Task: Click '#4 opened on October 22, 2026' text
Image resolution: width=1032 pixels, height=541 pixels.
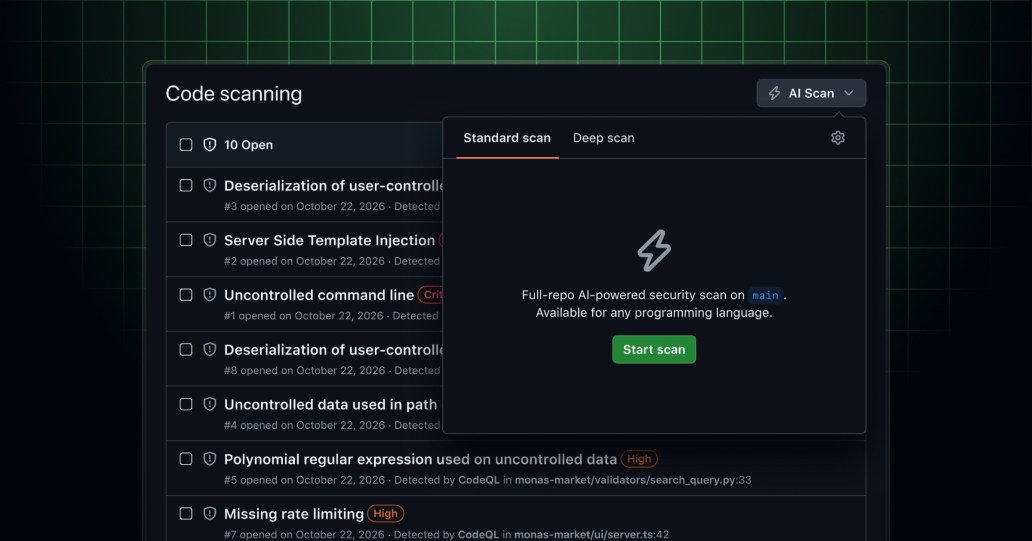Action: [304, 425]
